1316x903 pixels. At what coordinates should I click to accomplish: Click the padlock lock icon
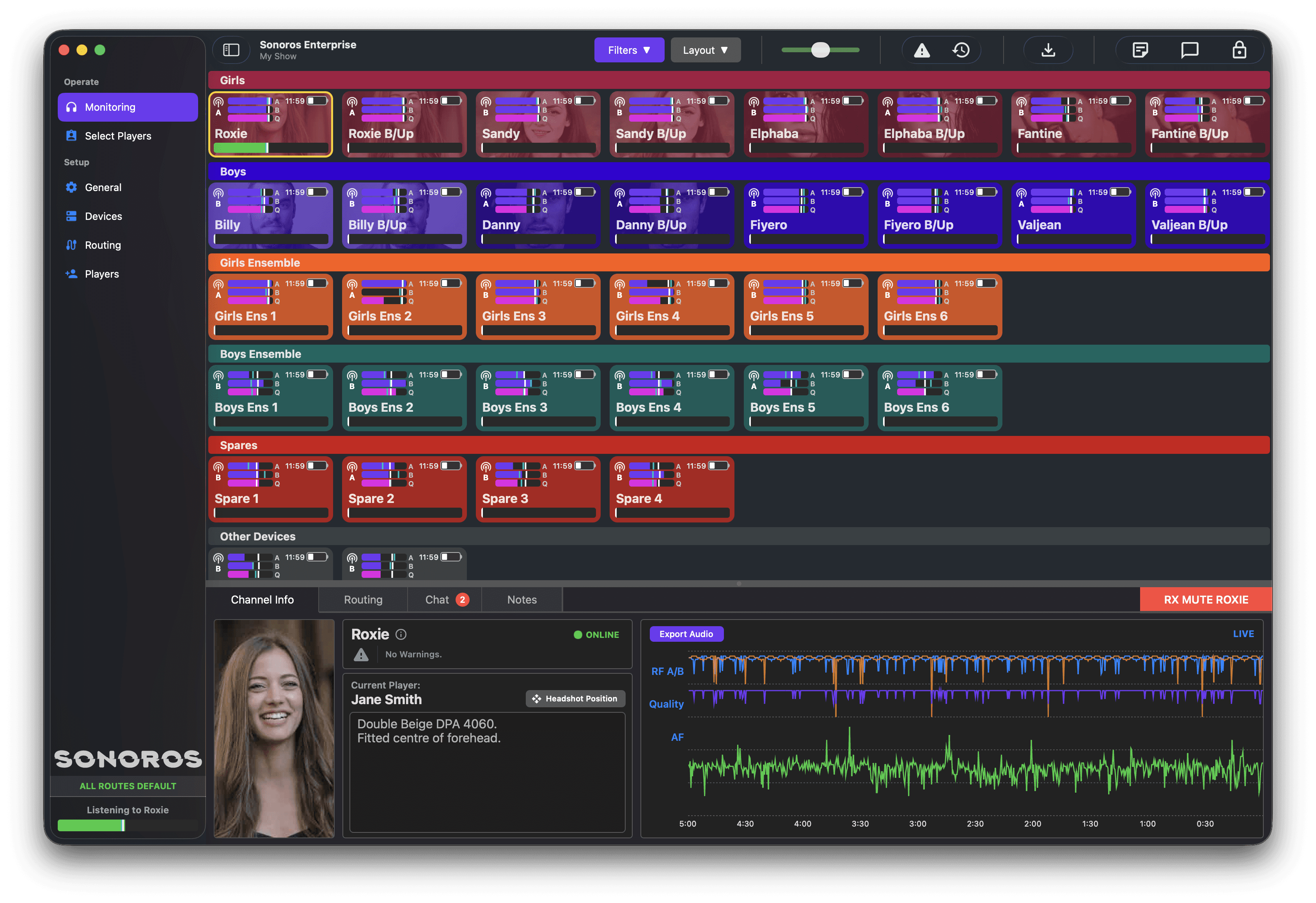point(1239,50)
